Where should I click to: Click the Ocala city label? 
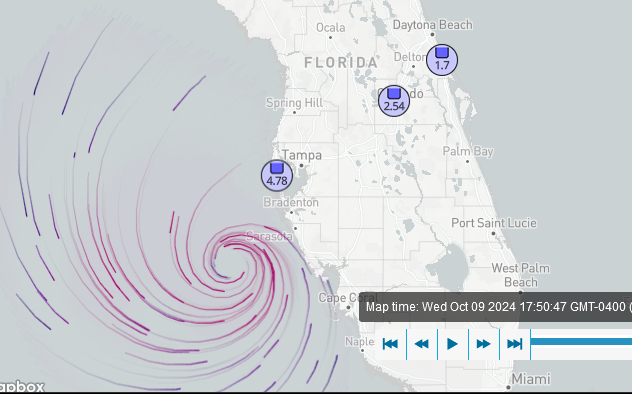click(x=331, y=27)
